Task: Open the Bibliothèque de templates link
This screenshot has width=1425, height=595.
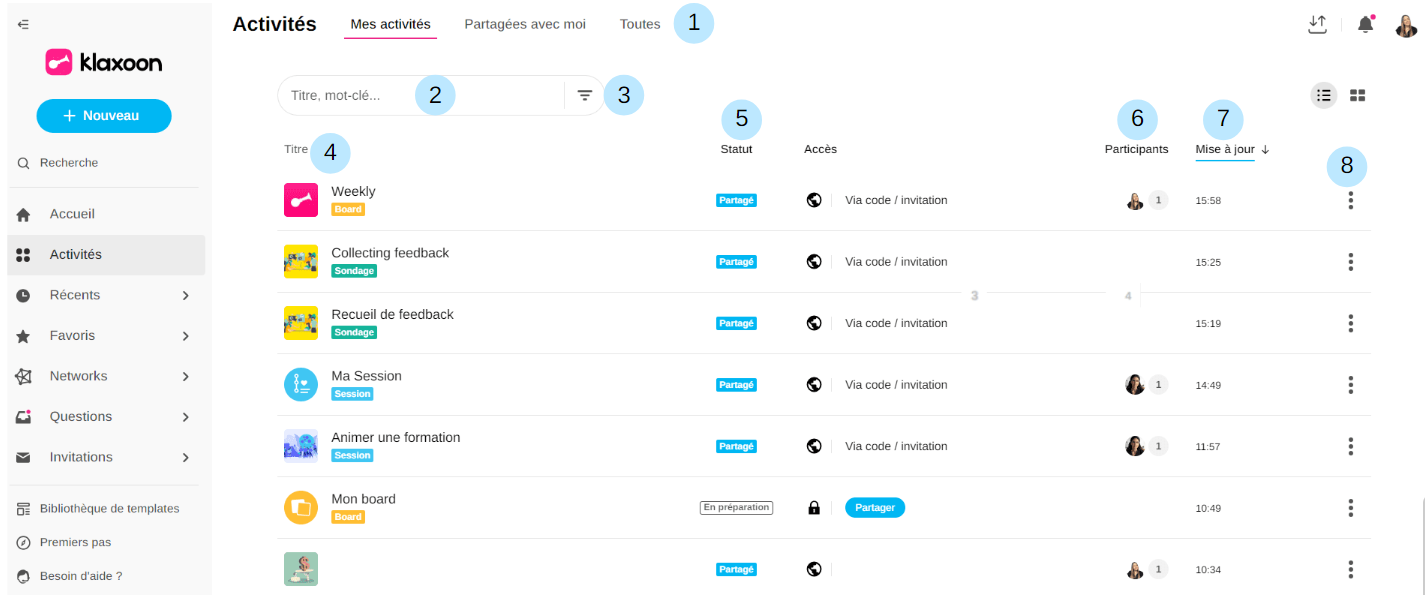Action: (x=109, y=508)
